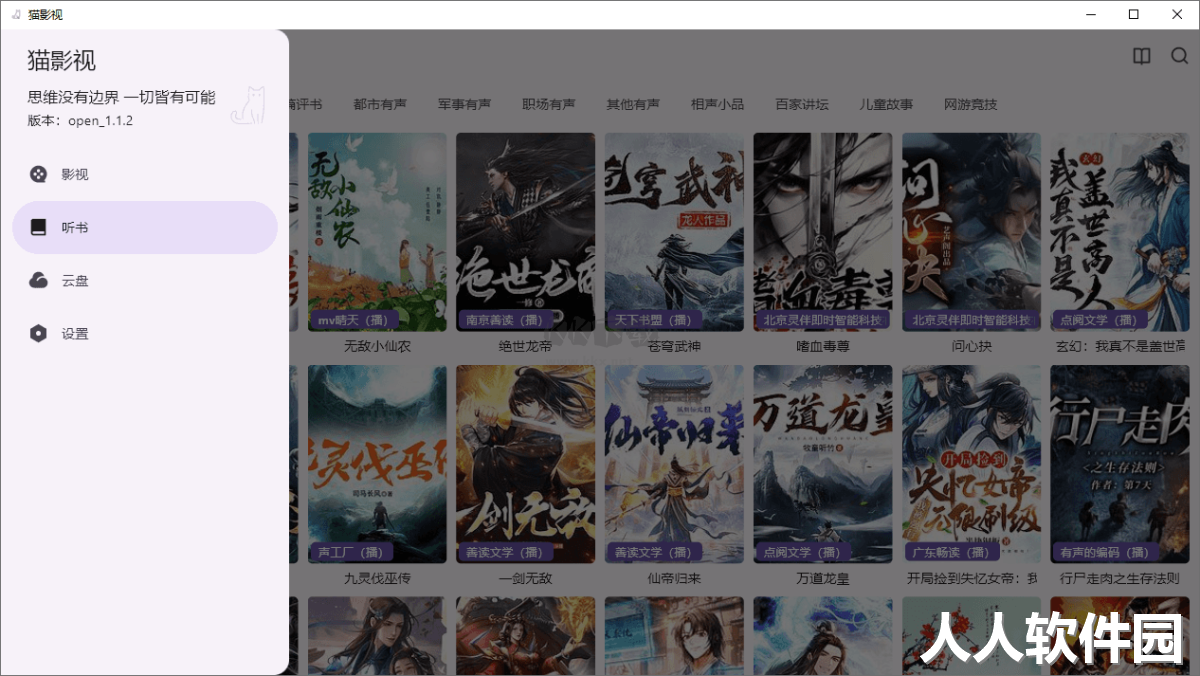Click the 善读文学 tag on 仙帝归来 cover
This screenshot has width=1200, height=676.
(x=653, y=552)
